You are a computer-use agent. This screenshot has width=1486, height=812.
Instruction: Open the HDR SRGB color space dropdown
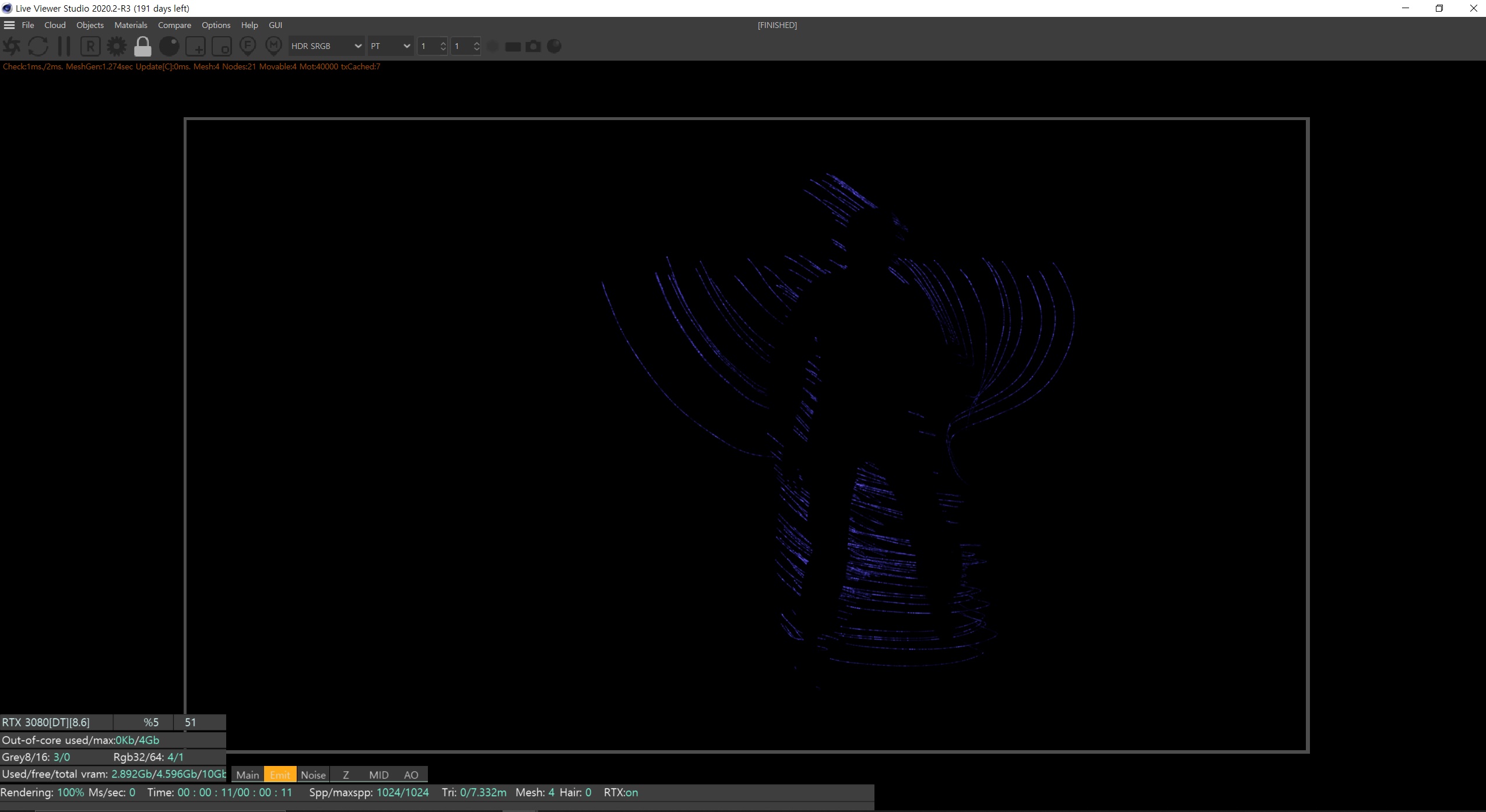click(x=326, y=46)
